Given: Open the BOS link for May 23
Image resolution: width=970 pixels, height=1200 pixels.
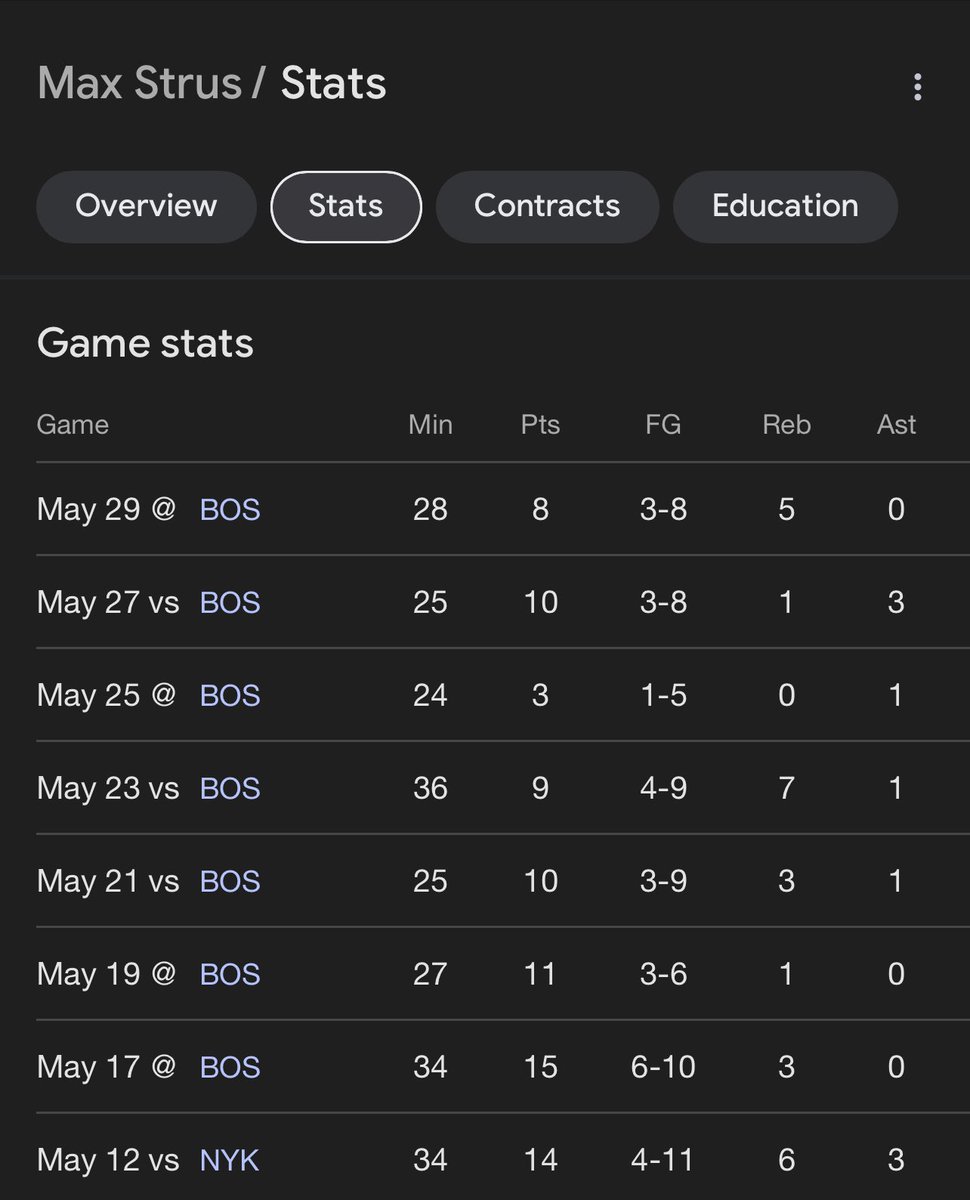Looking at the screenshot, I should 230,789.
